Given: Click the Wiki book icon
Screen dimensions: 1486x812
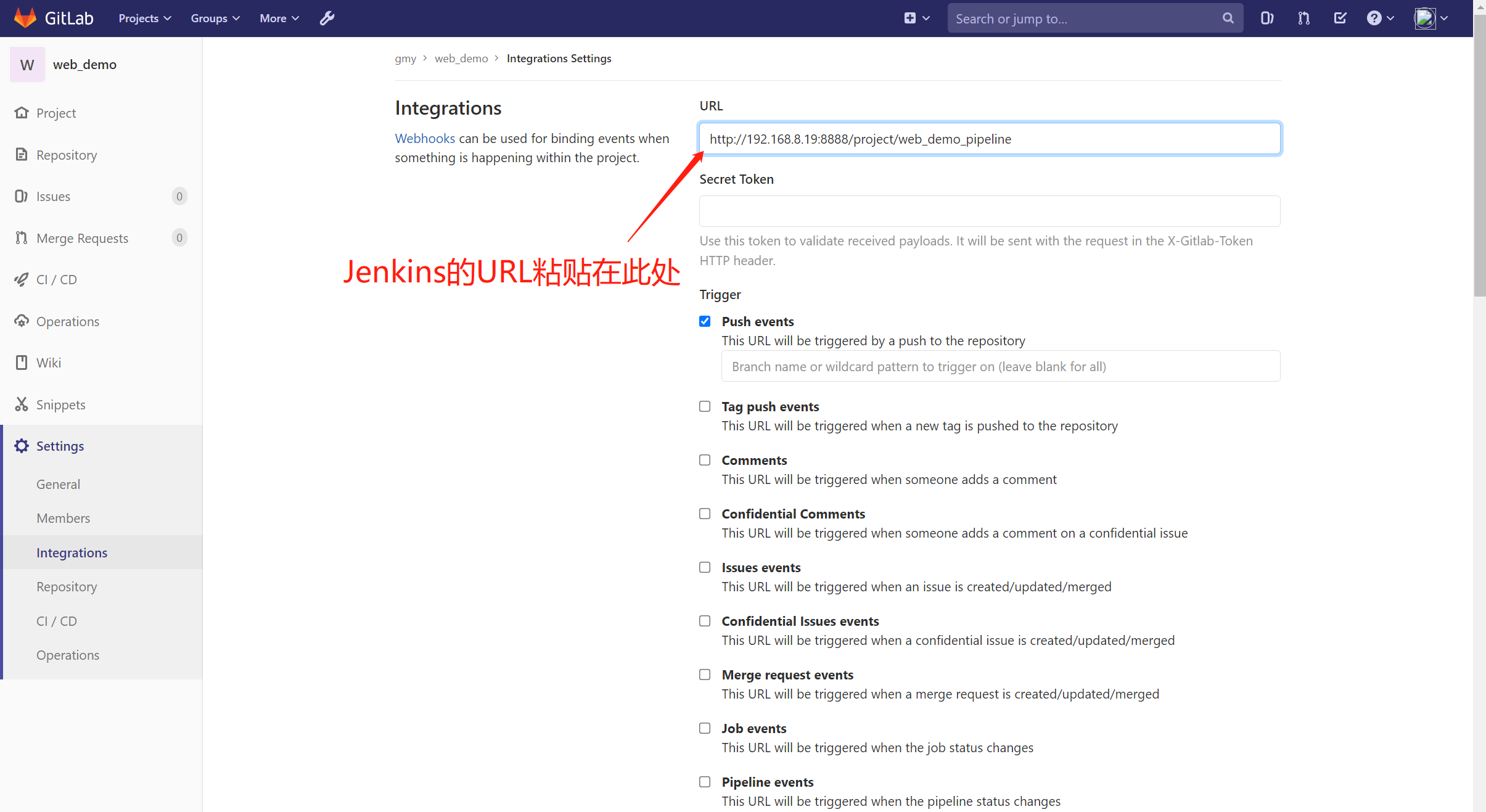Looking at the screenshot, I should 22,363.
